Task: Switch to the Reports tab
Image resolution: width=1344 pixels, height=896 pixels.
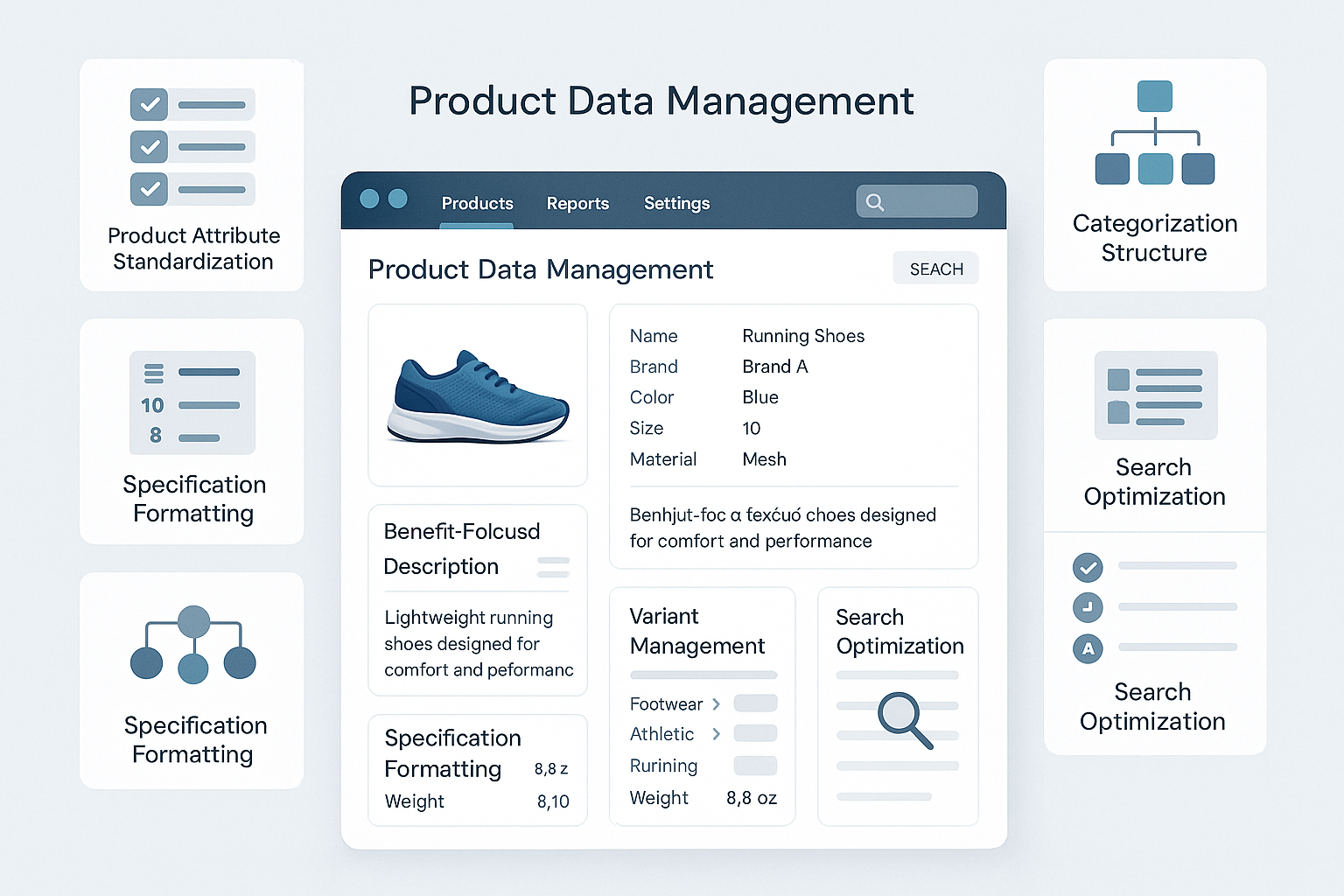Action: (x=577, y=203)
